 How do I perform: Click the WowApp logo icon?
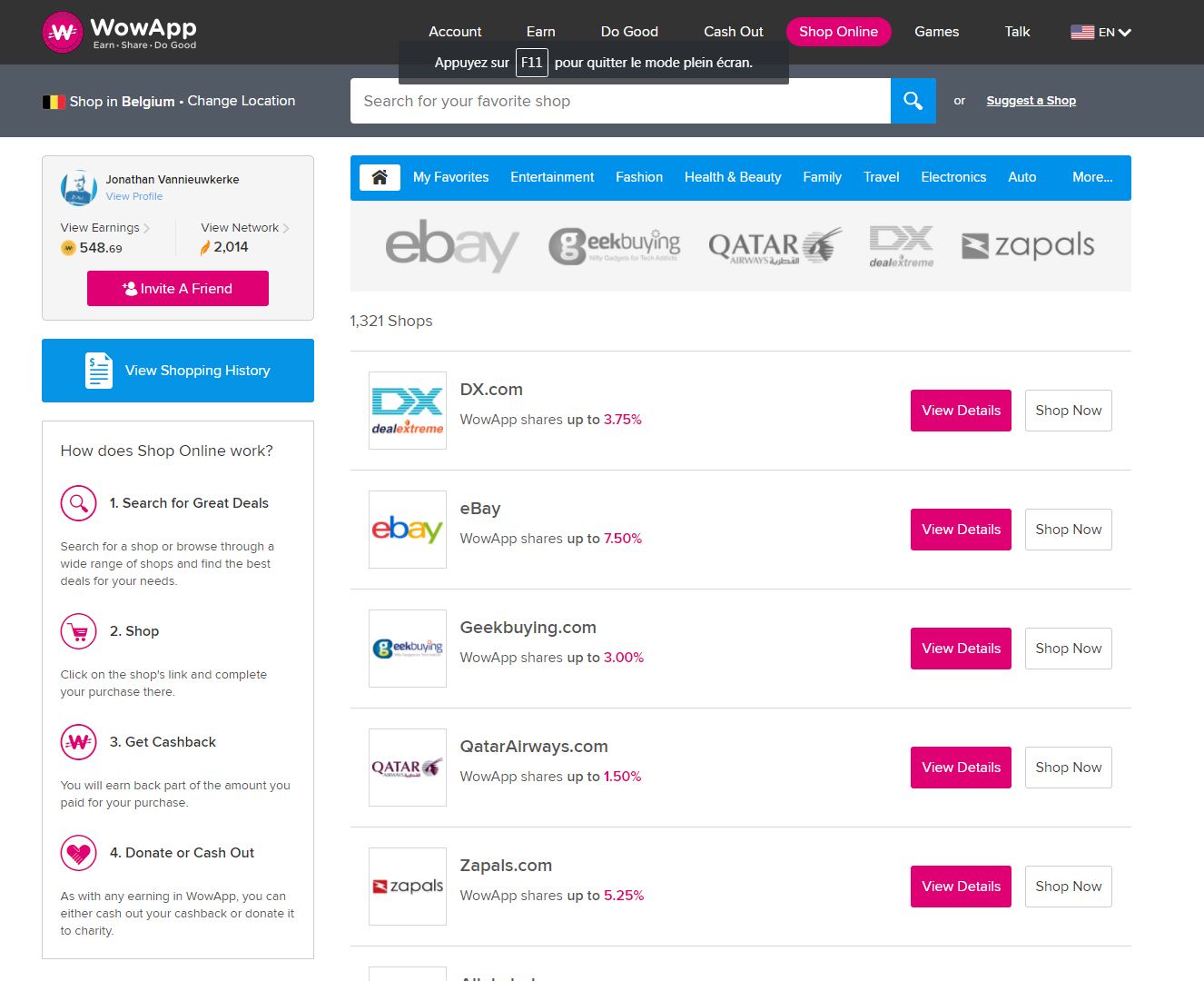(x=63, y=33)
